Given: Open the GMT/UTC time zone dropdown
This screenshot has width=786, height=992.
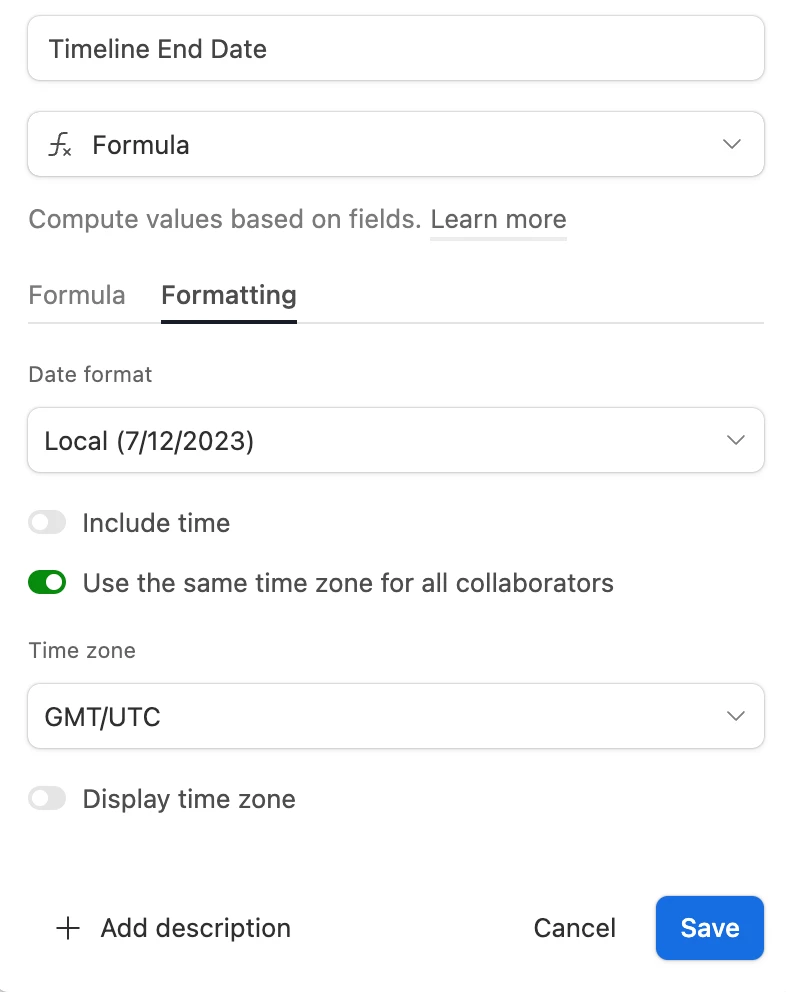Looking at the screenshot, I should coord(396,716).
